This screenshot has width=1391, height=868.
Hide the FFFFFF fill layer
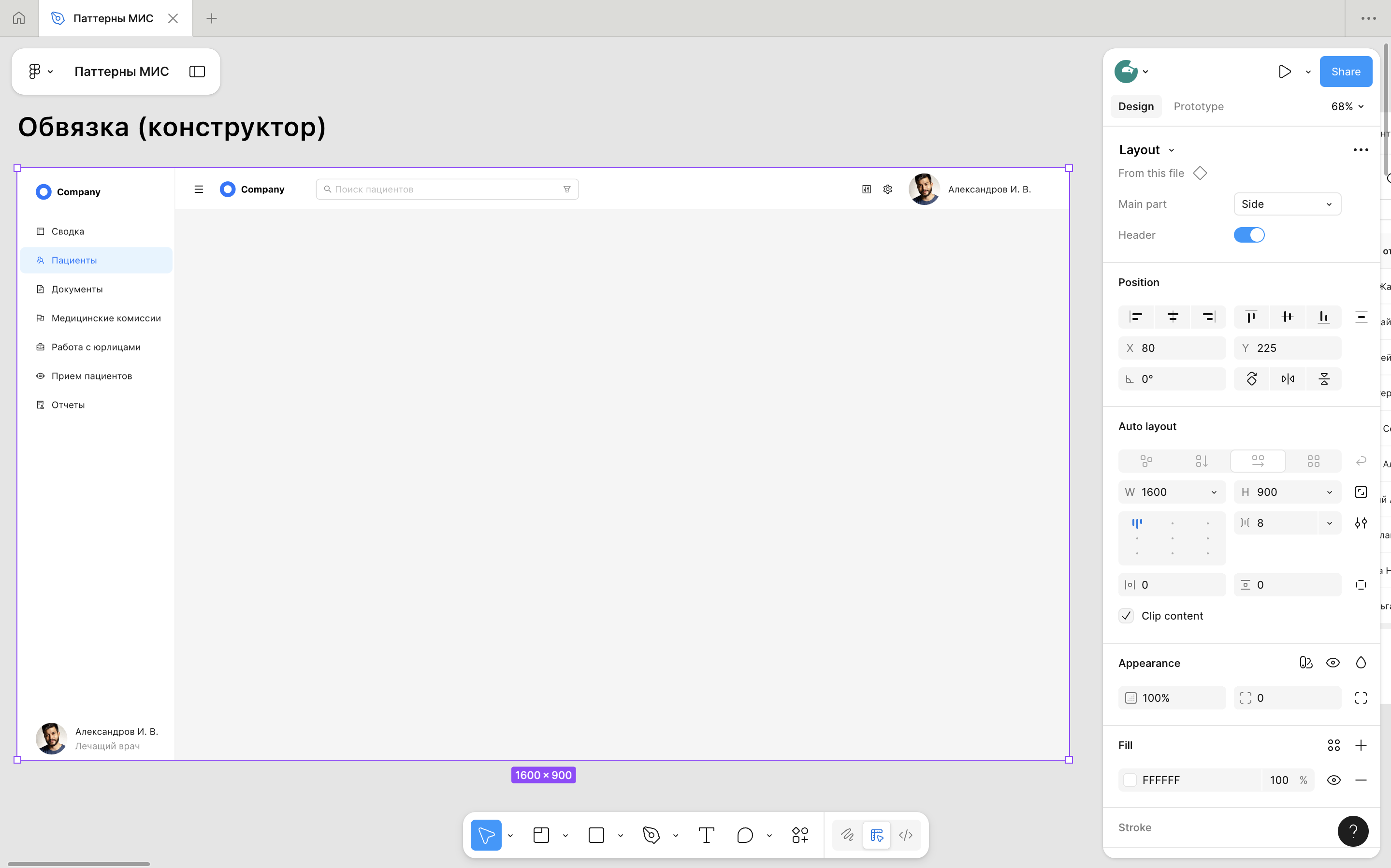1333,780
